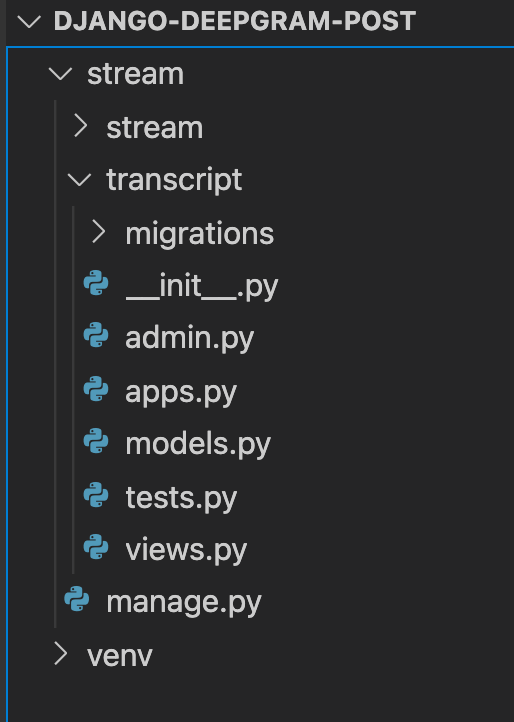Click the Python icon beside apps.py
This screenshot has width=514, height=722.
point(96,389)
